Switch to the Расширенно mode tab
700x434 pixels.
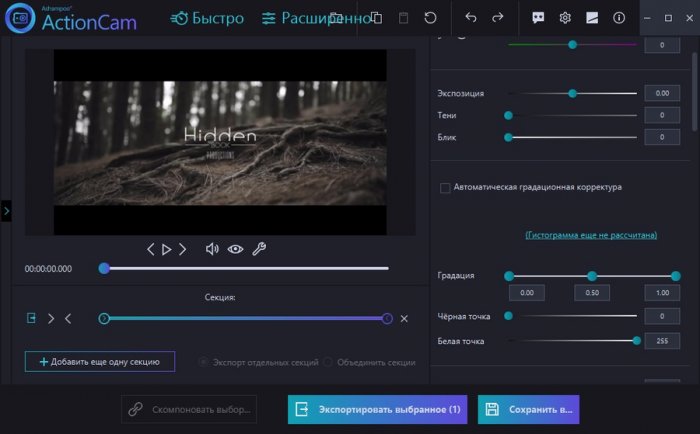tap(309, 18)
